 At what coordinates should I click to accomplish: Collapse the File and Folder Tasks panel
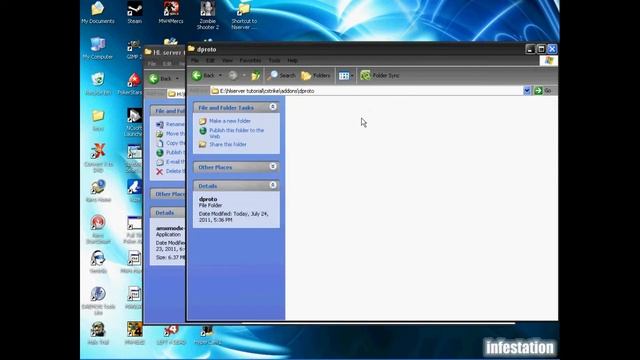[273, 107]
